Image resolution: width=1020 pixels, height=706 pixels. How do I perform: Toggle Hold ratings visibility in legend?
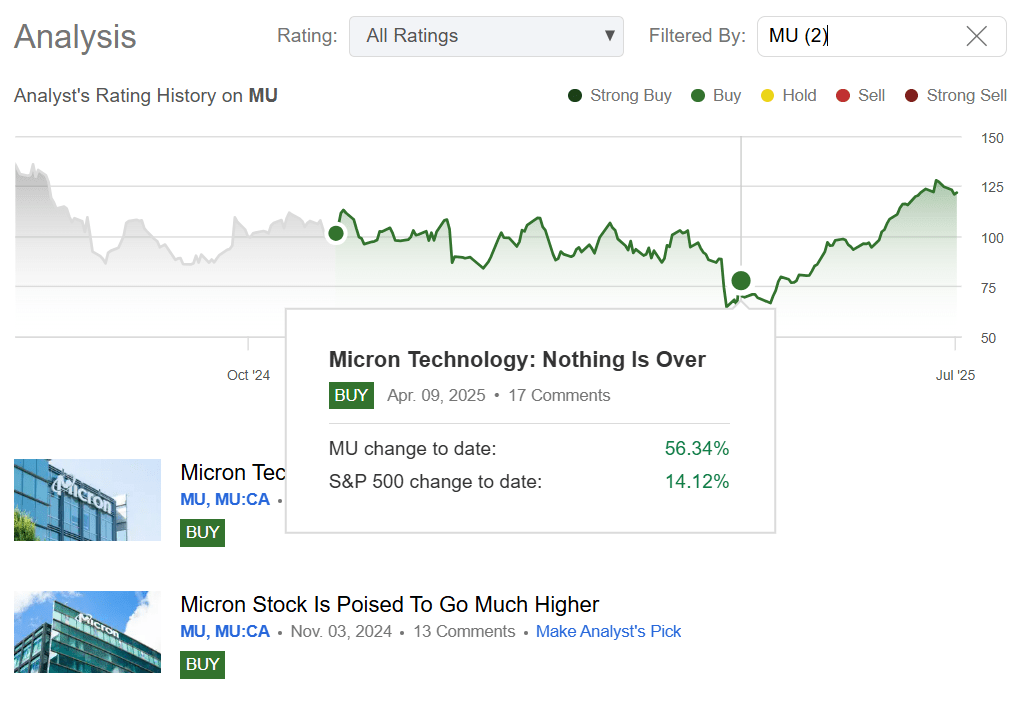click(x=765, y=95)
